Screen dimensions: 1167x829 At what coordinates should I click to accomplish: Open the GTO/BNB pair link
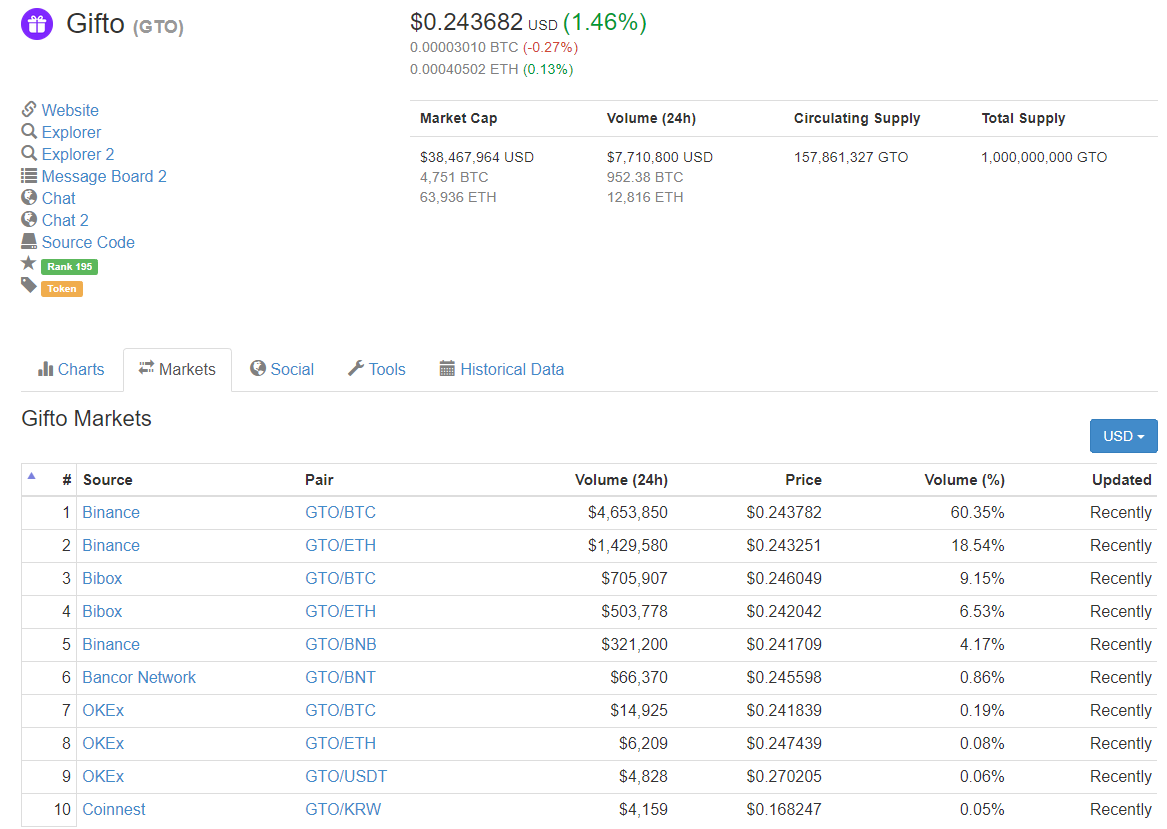pyautogui.click(x=341, y=644)
